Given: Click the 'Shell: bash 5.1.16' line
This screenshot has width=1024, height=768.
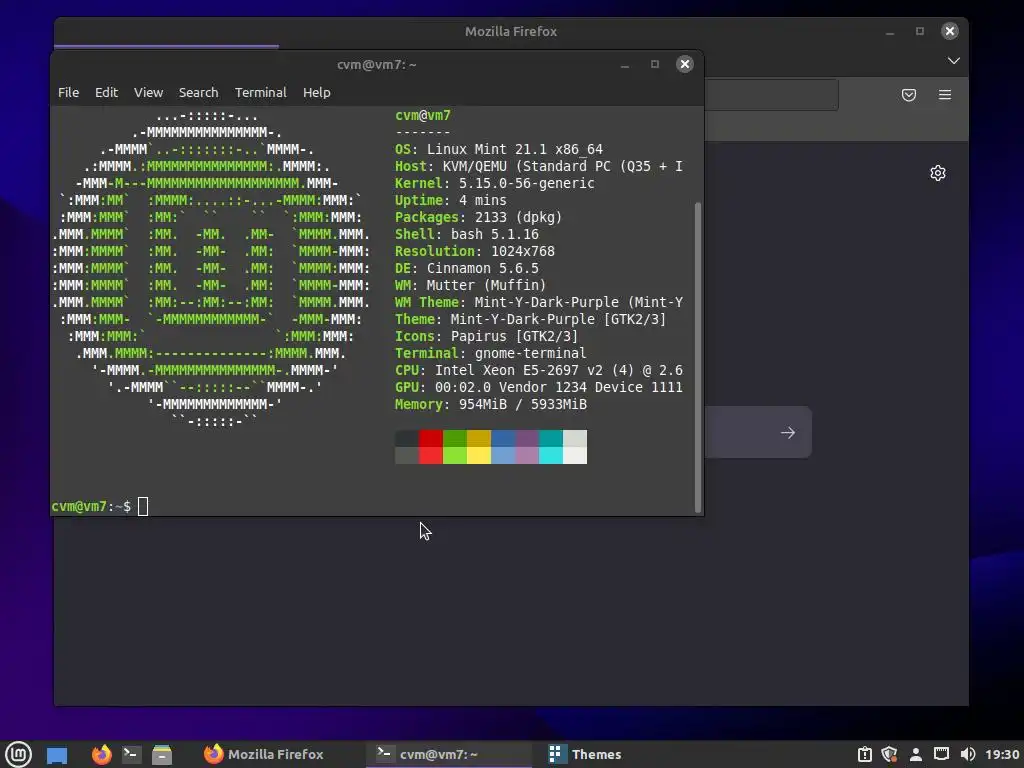Looking at the screenshot, I should point(466,234).
